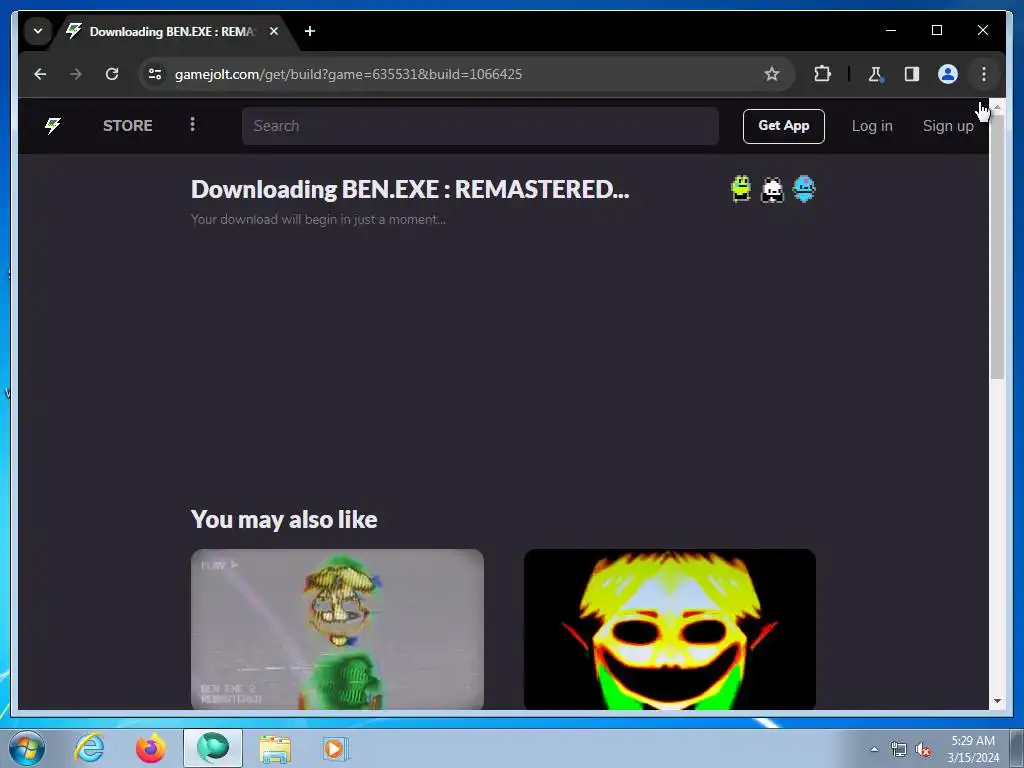This screenshot has width=1024, height=768.
Task: Open the browser profile avatar
Action: tap(948, 74)
